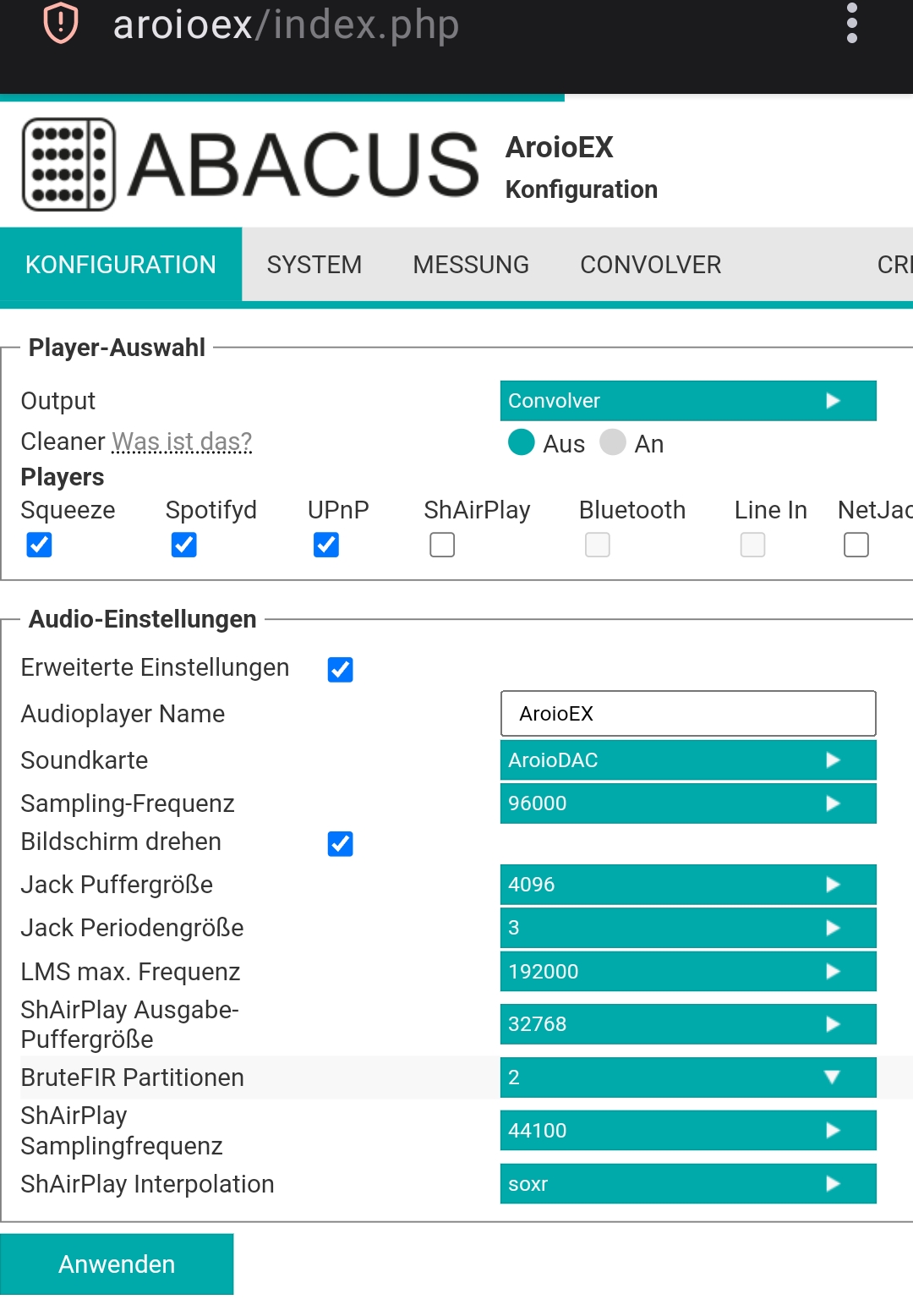Select Cleaner 'Aus' radio button
Viewport: 913px width, 1316px height.
522,442
